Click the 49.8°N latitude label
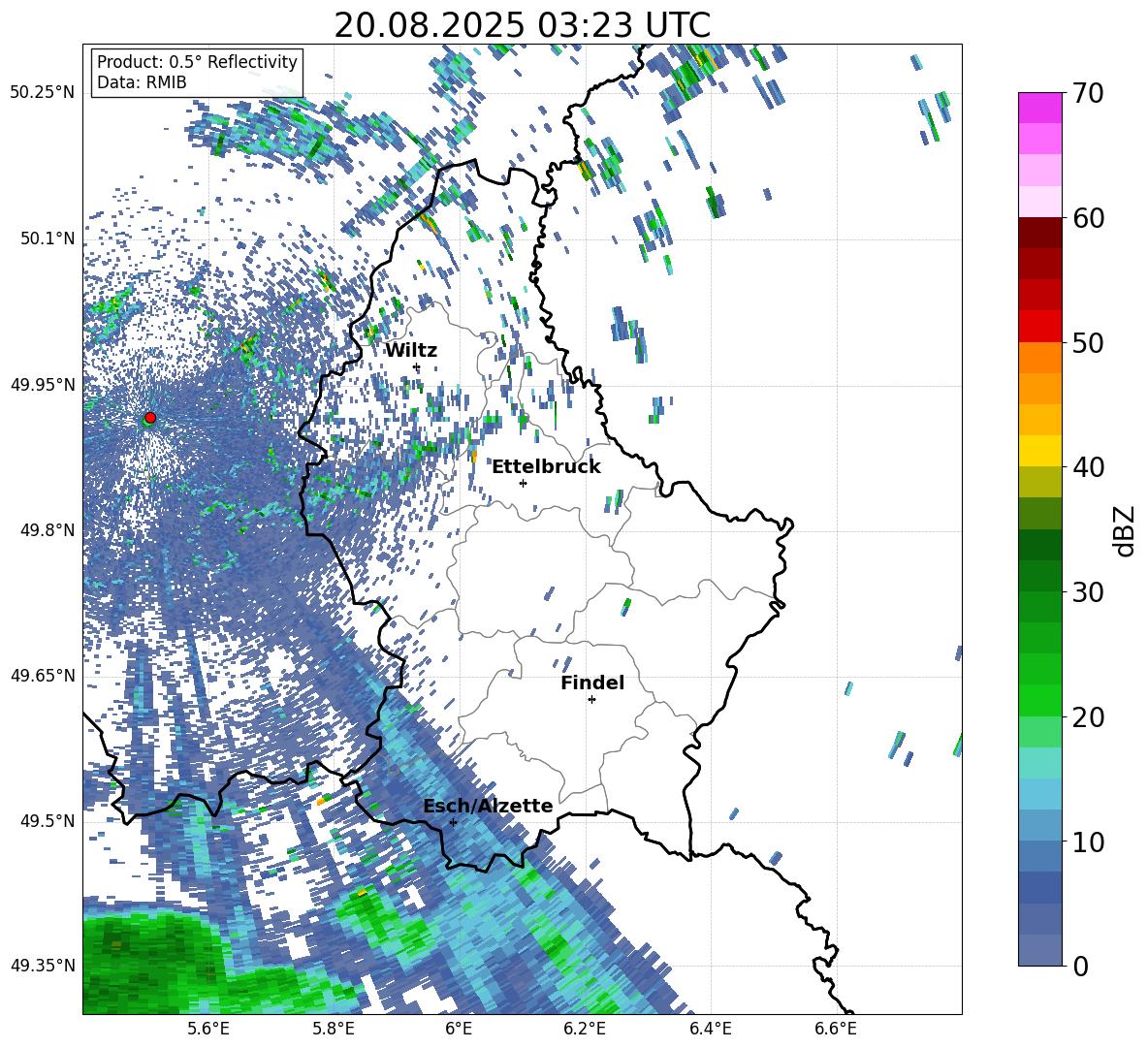The width and height of the screenshot is (1148, 1048). 48,530
